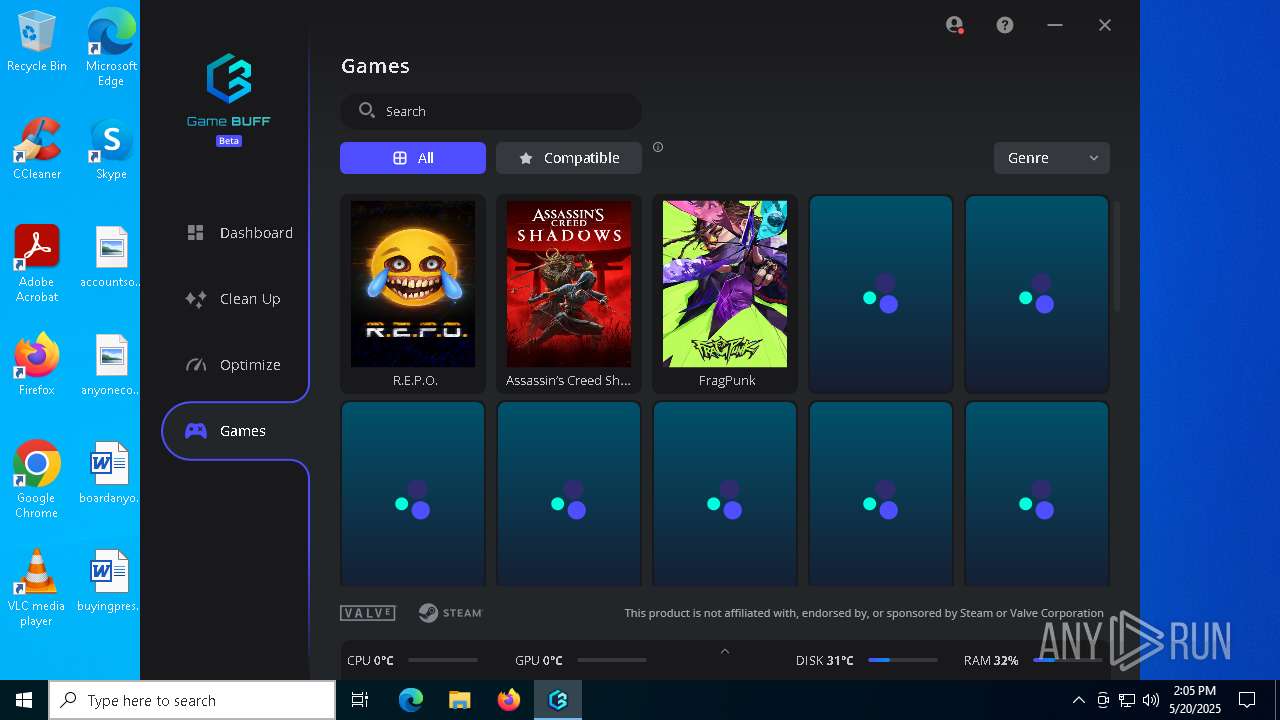Select the VLC media player shortcut
This screenshot has width=1280, height=720.
[37, 587]
